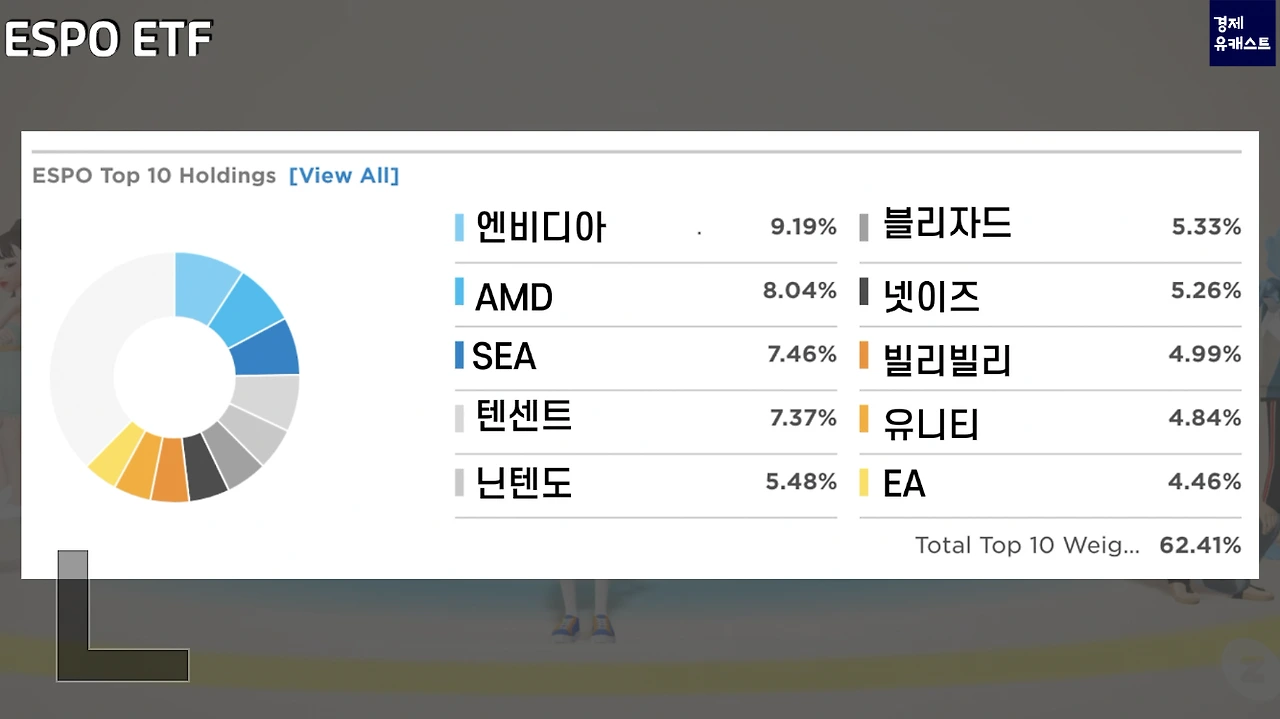The image size is (1280, 719).
Task: Select the 넷이즈 dark gray marker
Action: coord(864,291)
